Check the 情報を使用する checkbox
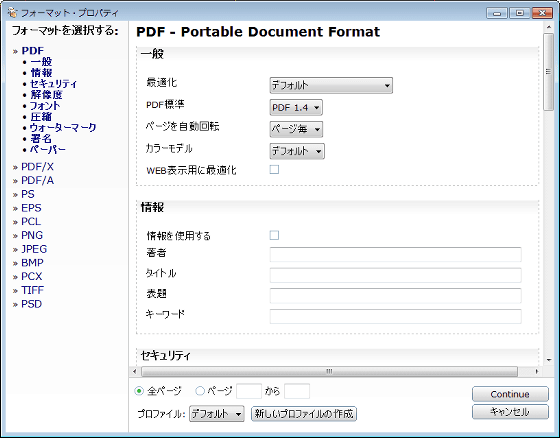Screen dimensions: 560x438 tap(274, 235)
